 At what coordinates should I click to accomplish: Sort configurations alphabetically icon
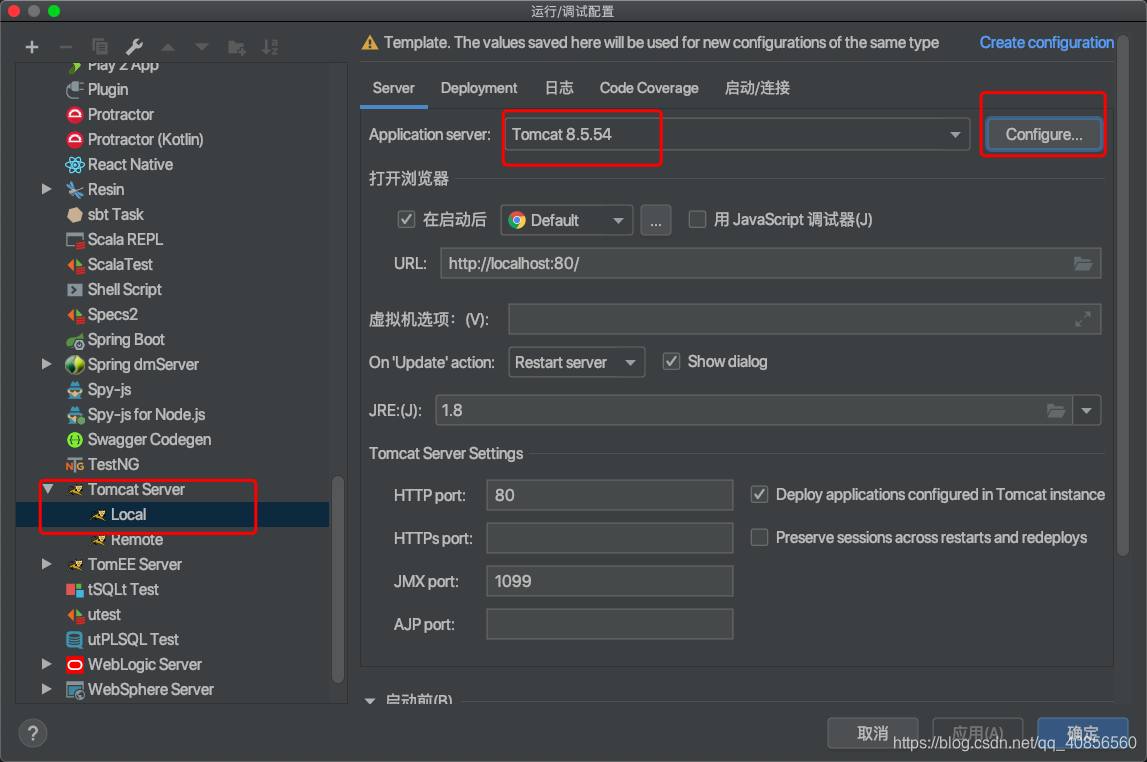tap(270, 48)
